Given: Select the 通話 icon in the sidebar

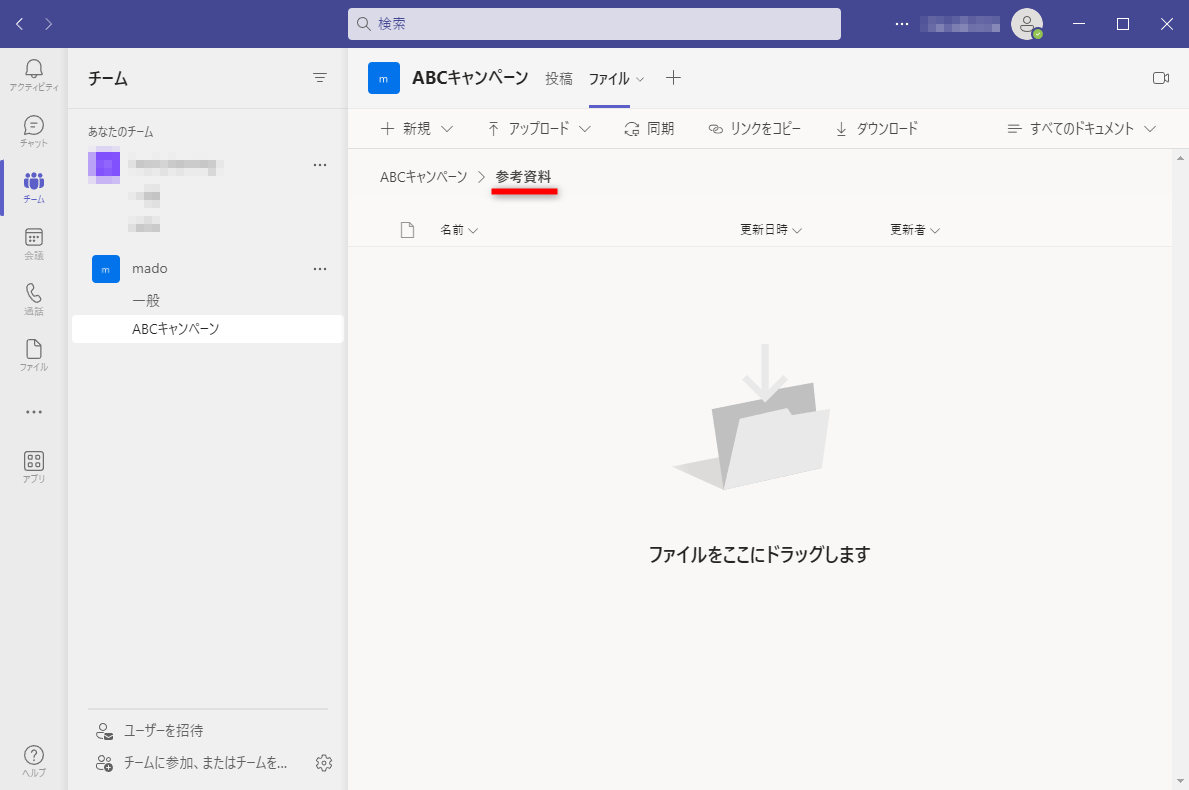Looking at the screenshot, I should 33,297.
